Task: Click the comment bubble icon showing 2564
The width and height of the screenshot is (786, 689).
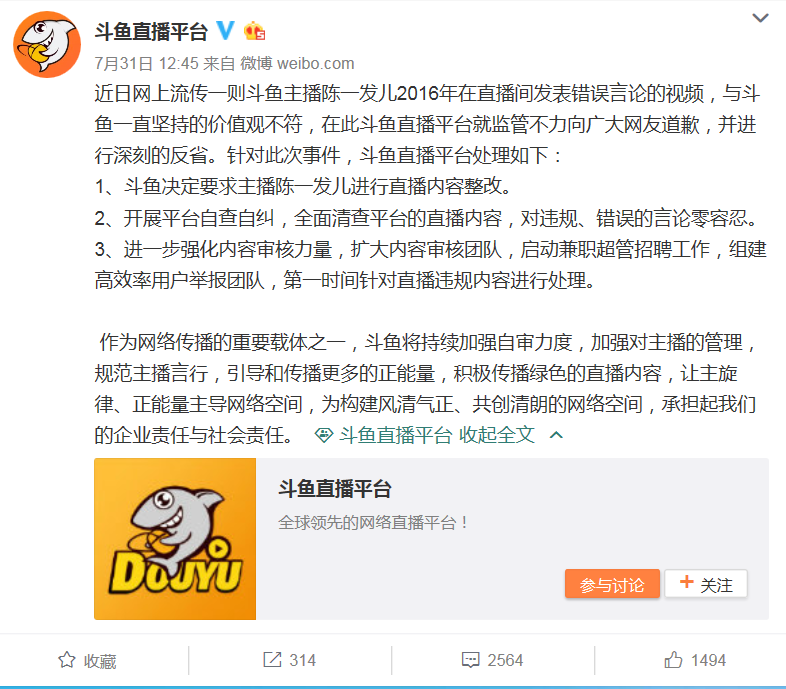Action: [x=470, y=660]
